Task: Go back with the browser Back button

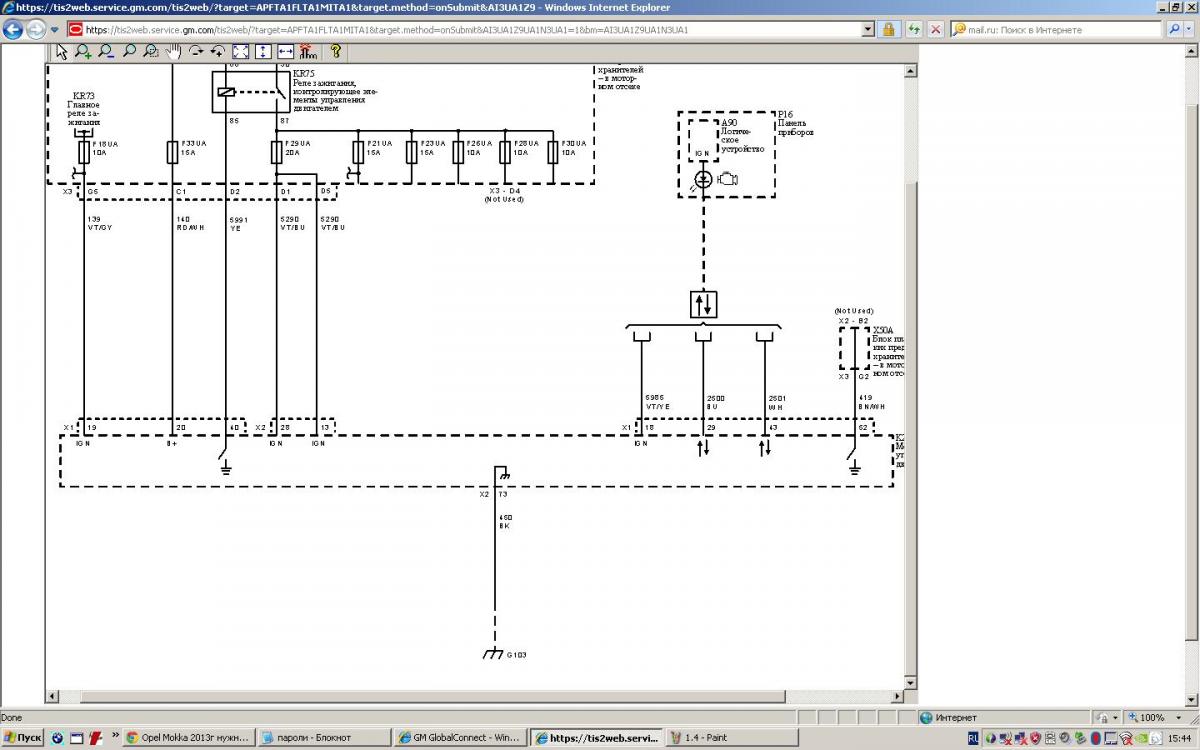Action: point(13,29)
